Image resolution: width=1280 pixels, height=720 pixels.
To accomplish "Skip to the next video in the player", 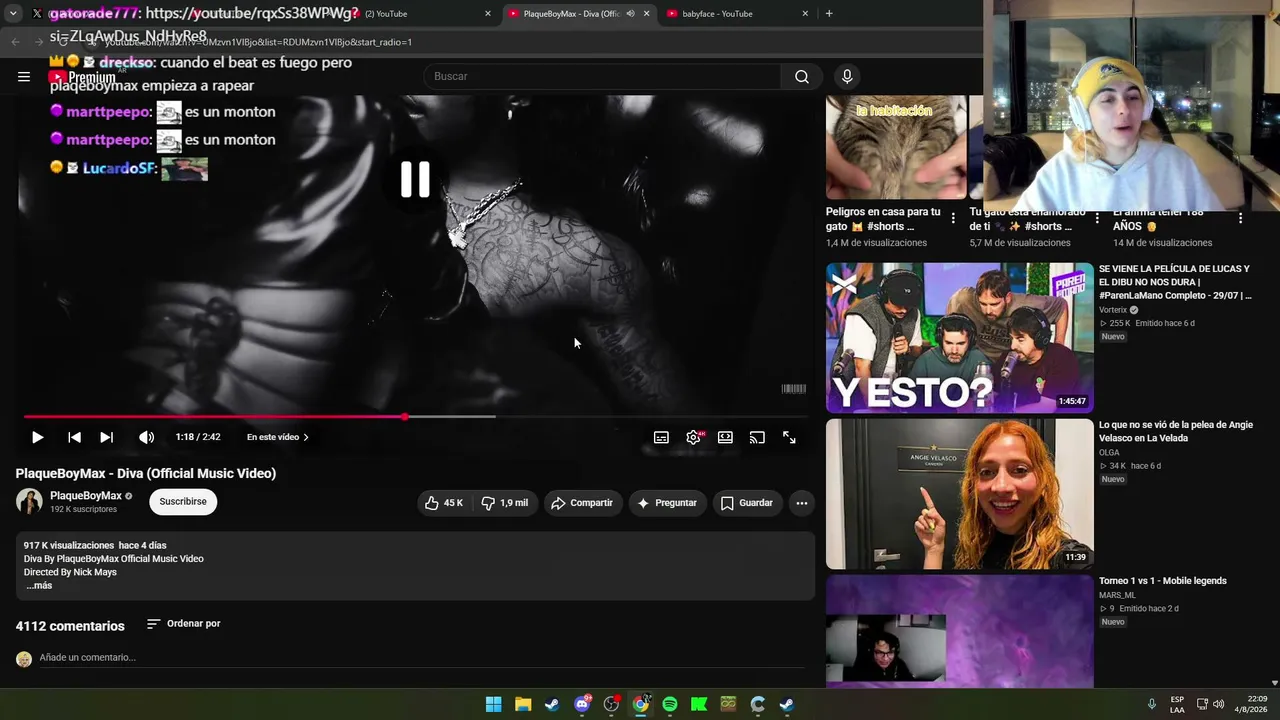I will point(106,437).
